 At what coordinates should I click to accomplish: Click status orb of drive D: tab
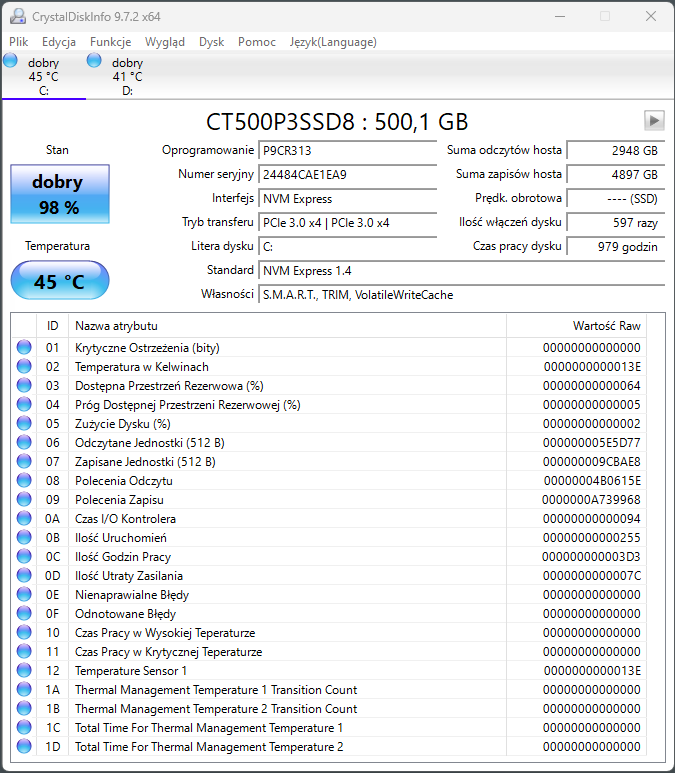point(95,61)
